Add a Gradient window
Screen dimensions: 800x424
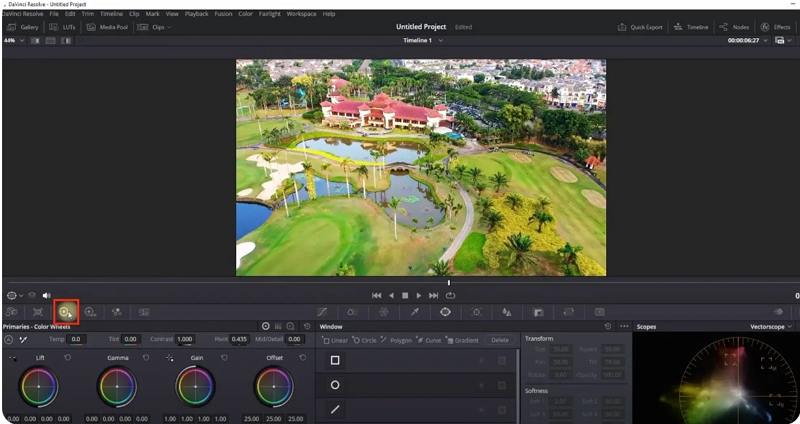[x=462, y=340]
